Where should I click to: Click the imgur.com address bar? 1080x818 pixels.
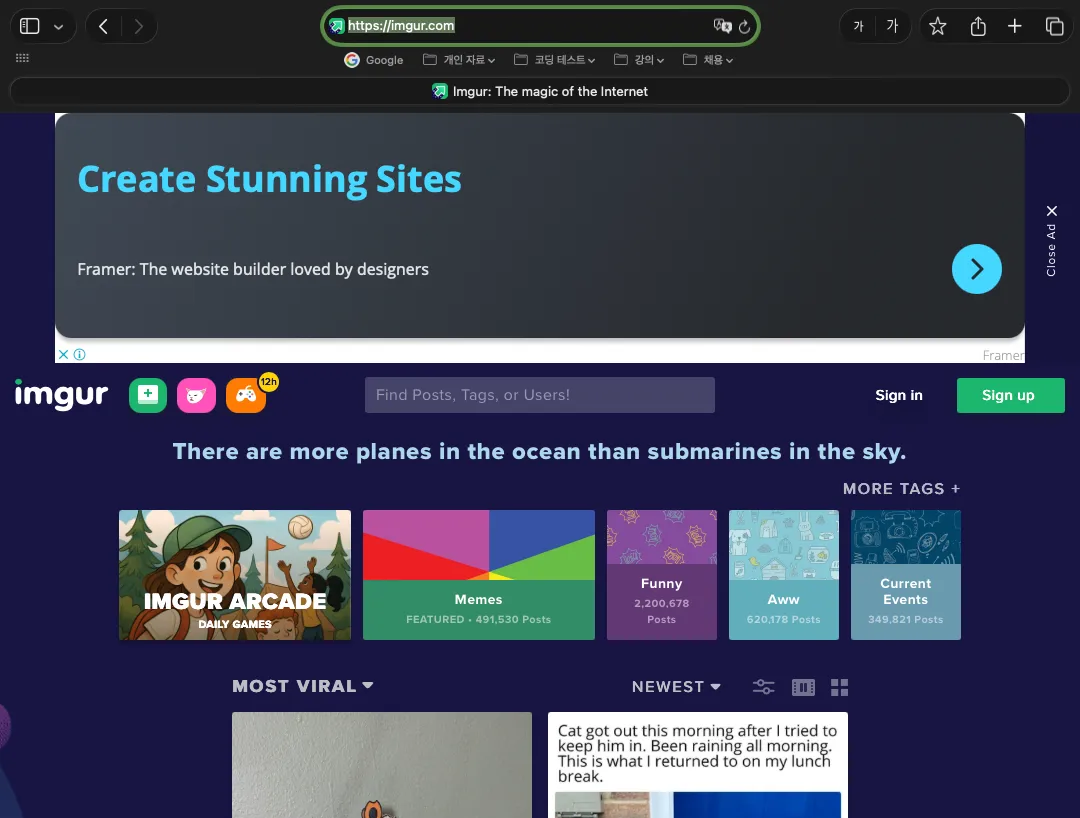(540, 26)
